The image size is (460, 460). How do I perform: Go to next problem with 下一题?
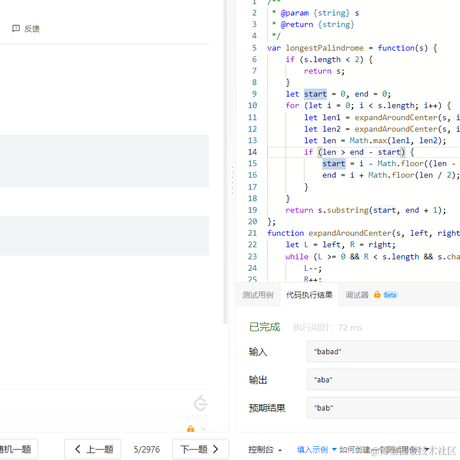coord(200,449)
